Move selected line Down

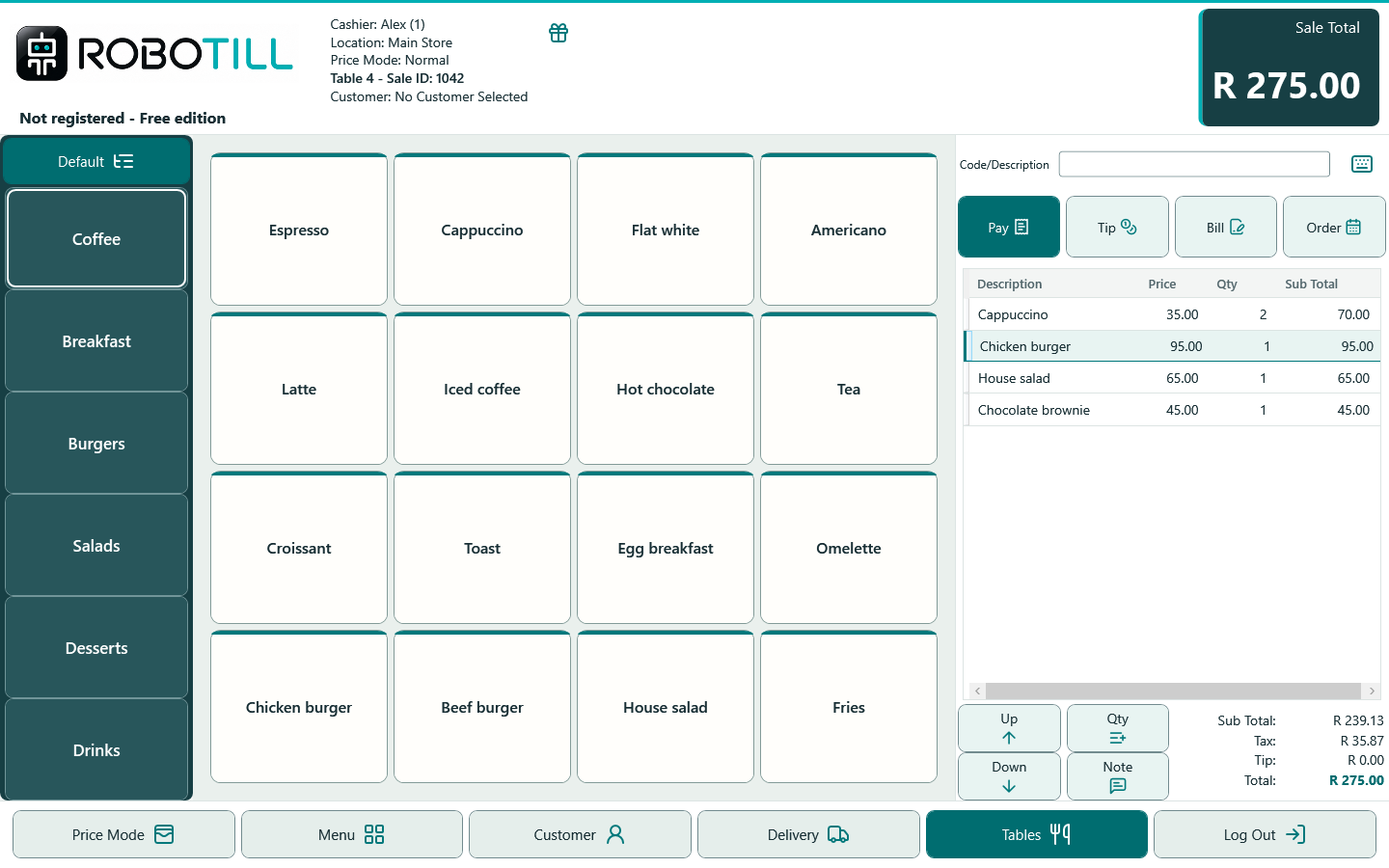(1009, 776)
